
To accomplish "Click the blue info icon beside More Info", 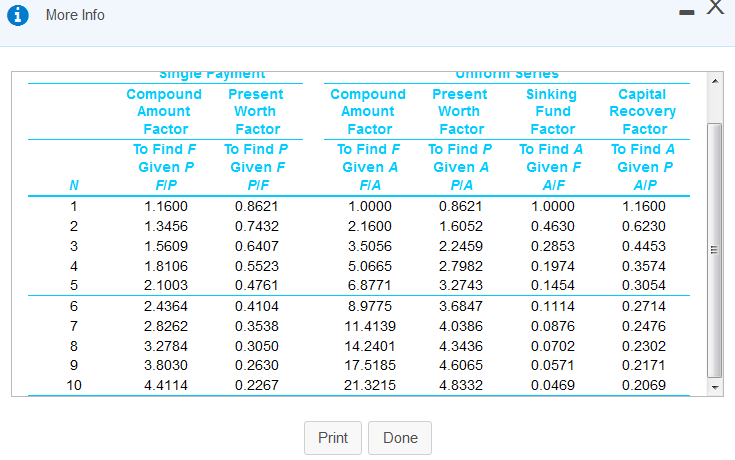I will pyautogui.click(x=18, y=15).
